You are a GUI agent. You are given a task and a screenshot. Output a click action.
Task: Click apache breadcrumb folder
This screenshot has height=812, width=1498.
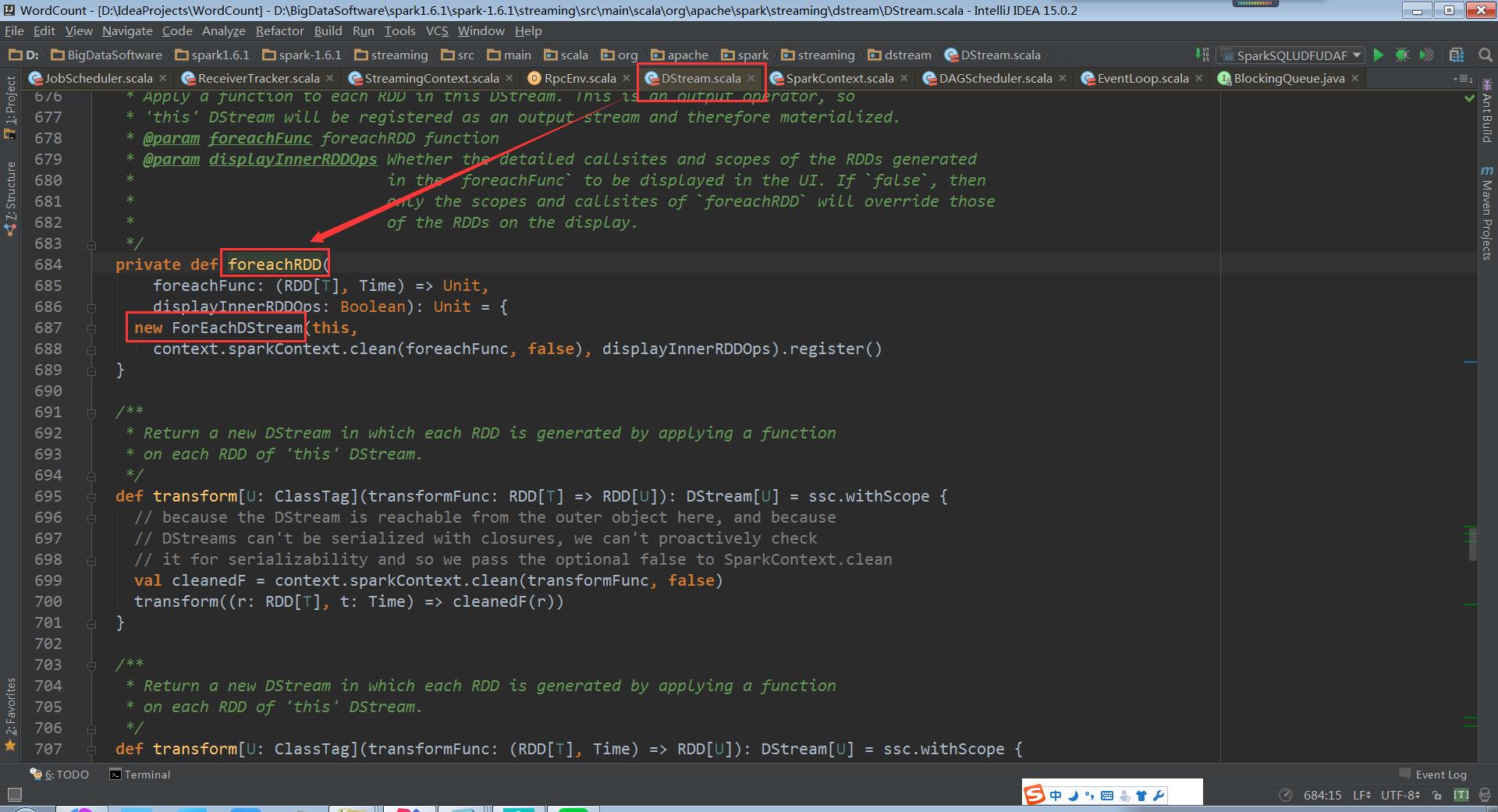680,55
